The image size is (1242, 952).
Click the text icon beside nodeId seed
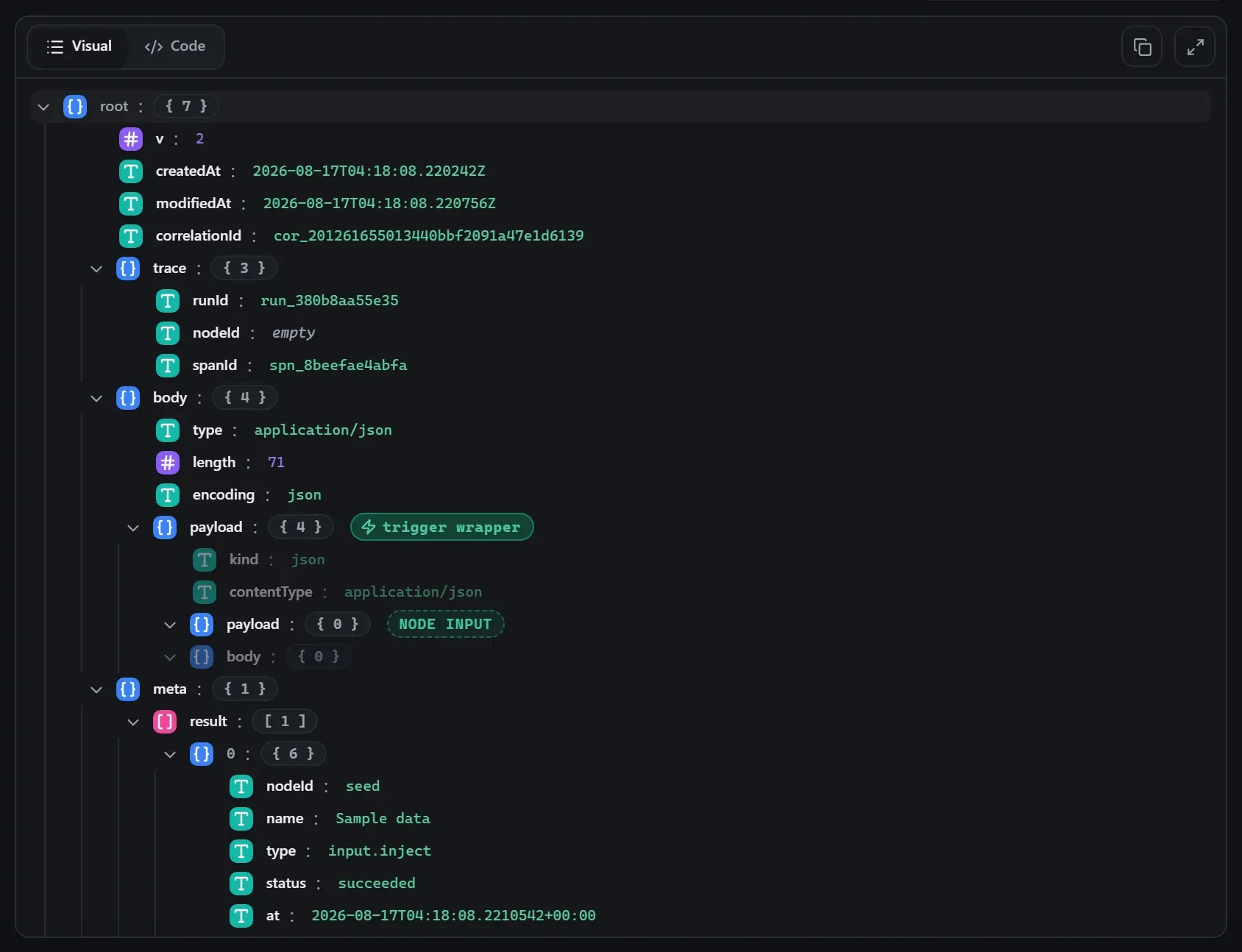pyautogui.click(x=241, y=786)
